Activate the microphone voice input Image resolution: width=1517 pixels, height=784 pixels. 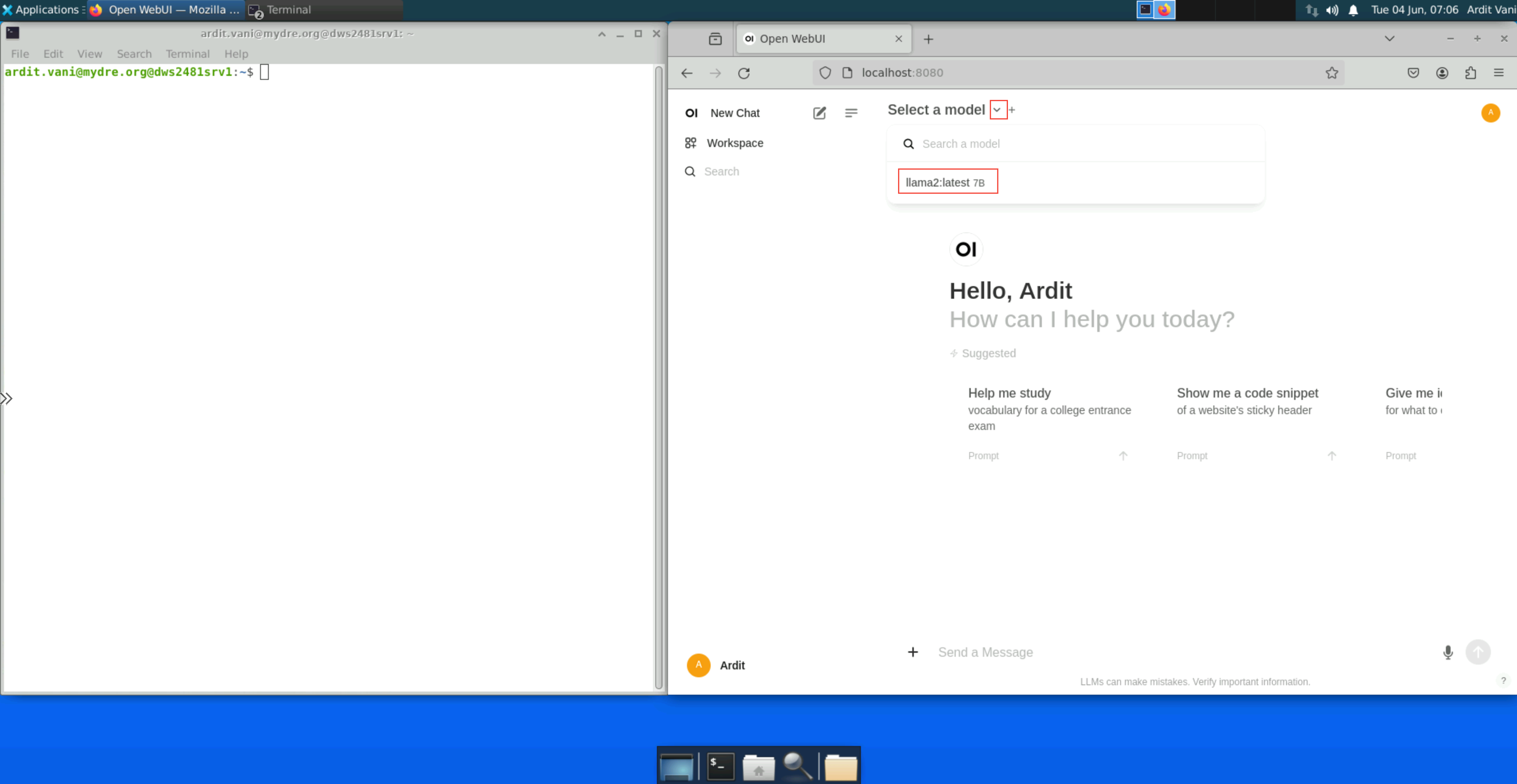(1447, 652)
